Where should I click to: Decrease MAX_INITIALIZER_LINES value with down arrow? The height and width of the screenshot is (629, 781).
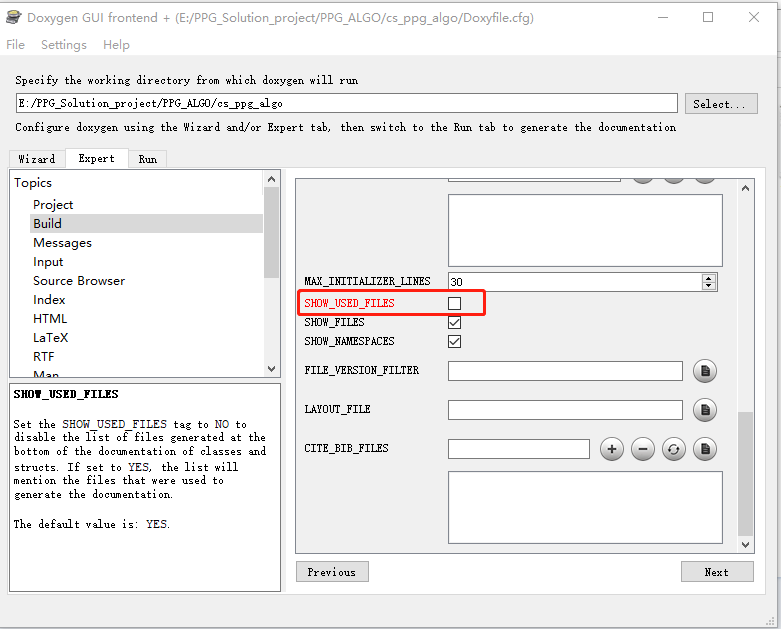click(x=708, y=286)
